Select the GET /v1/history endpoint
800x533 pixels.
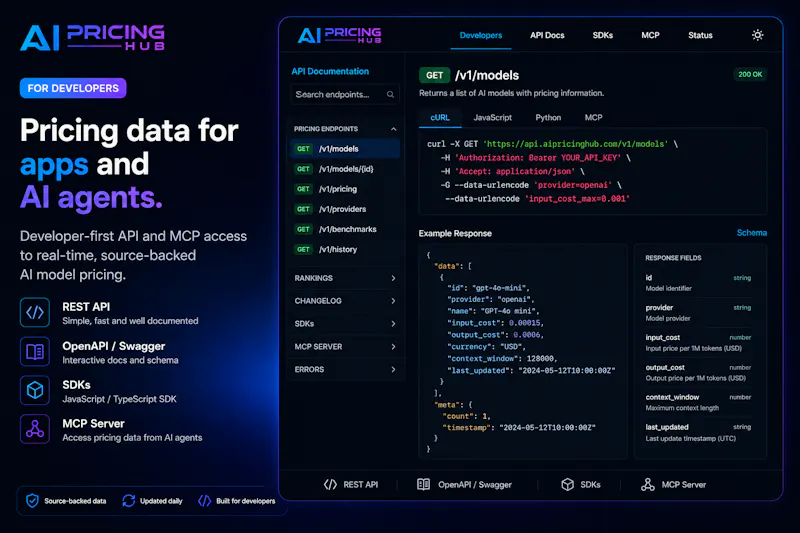(345, 249)
